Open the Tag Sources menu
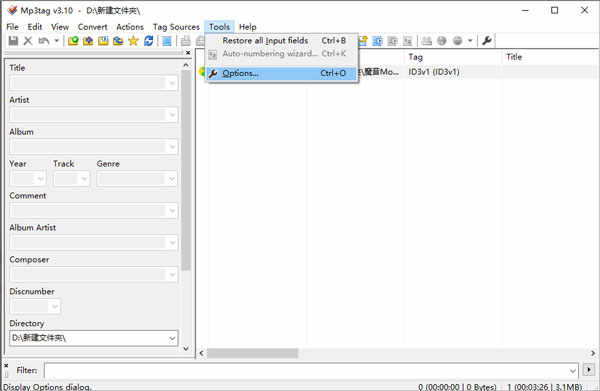 click(x=176, y=27)
